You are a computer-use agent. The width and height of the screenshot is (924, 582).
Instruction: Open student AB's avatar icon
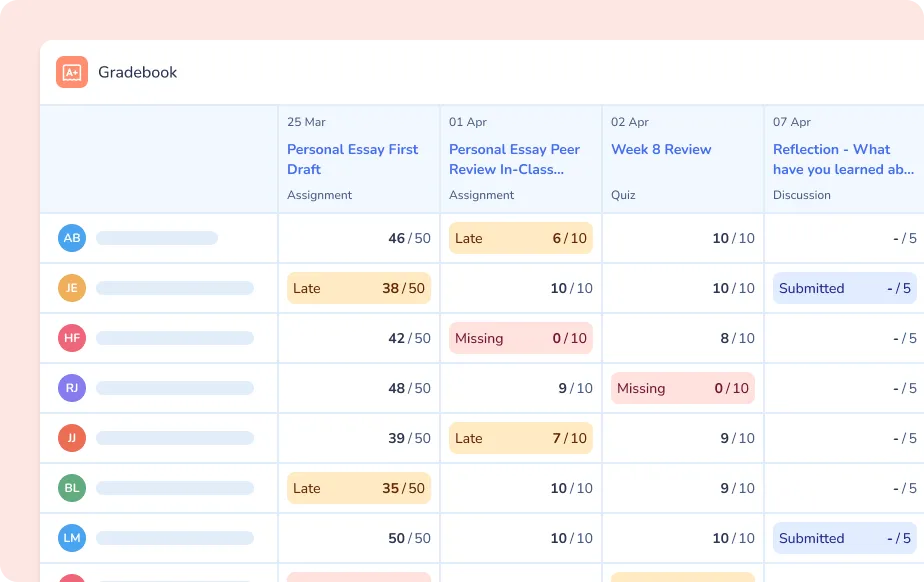pos(71,238)
